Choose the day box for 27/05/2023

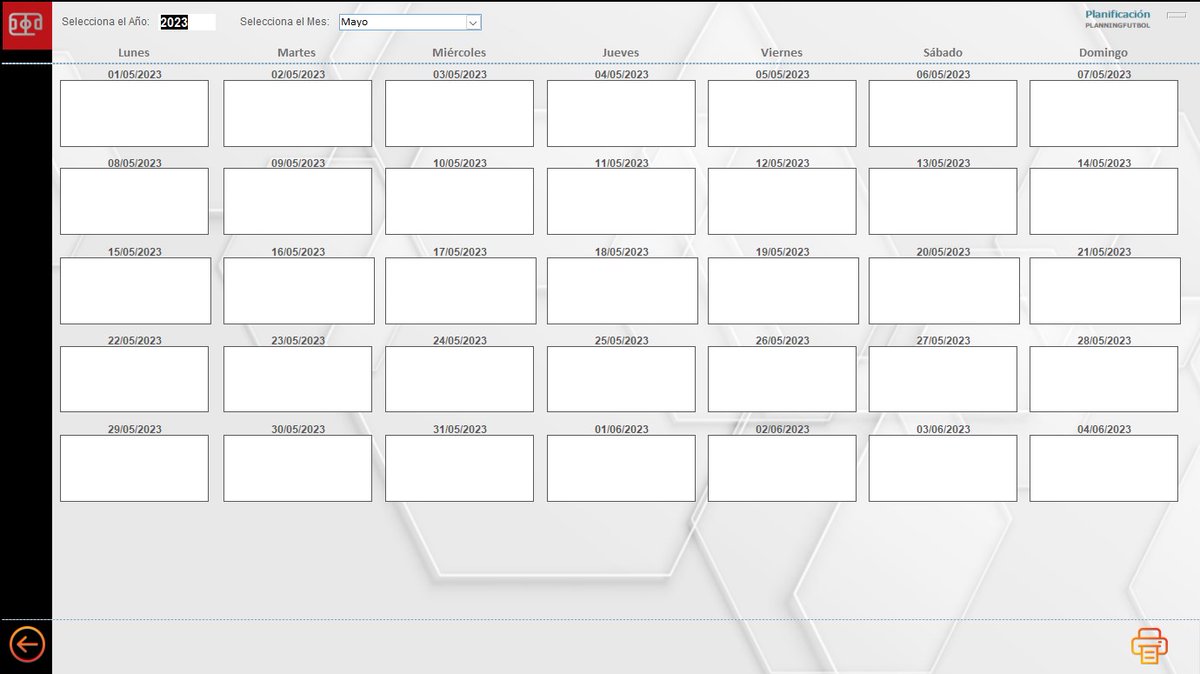[x=943, y=379]
